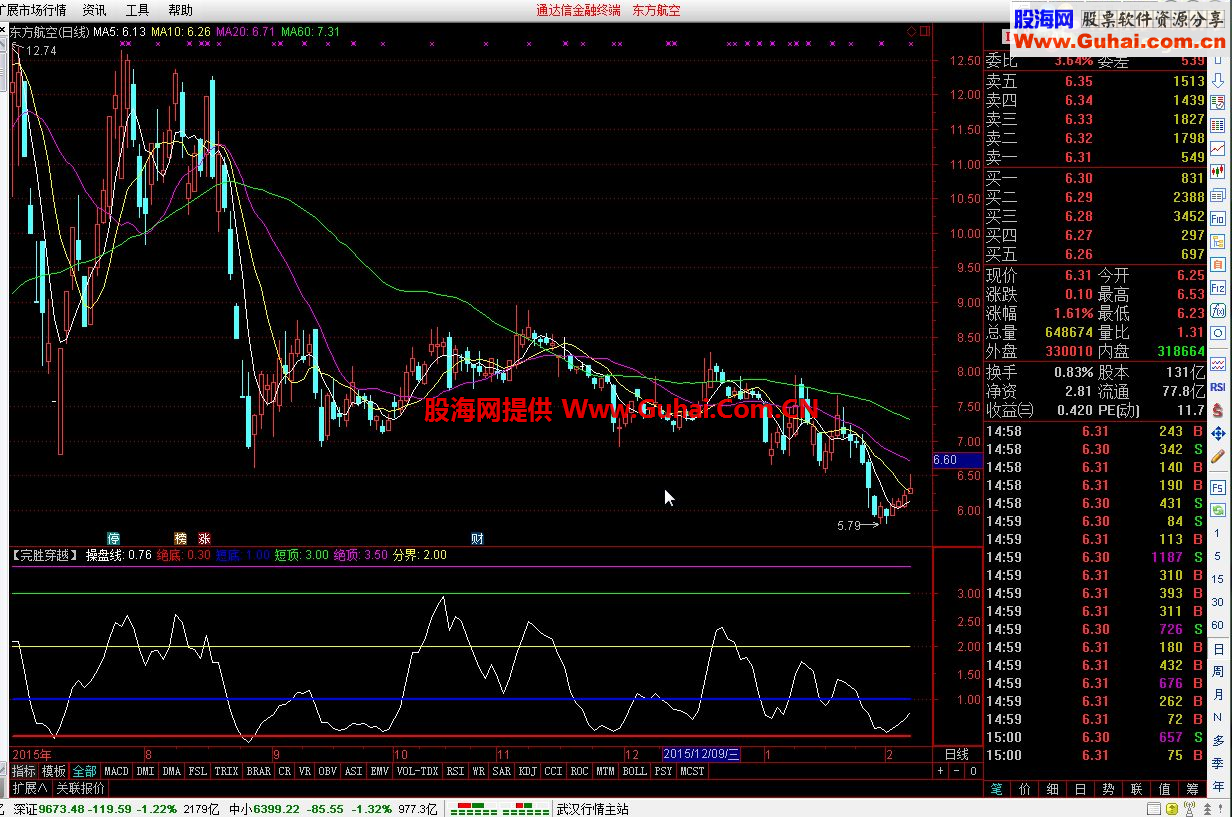Click the color grid icon in sidebar
Viewport: 1232px width, 817px height.
click(x=1218, y=126)
